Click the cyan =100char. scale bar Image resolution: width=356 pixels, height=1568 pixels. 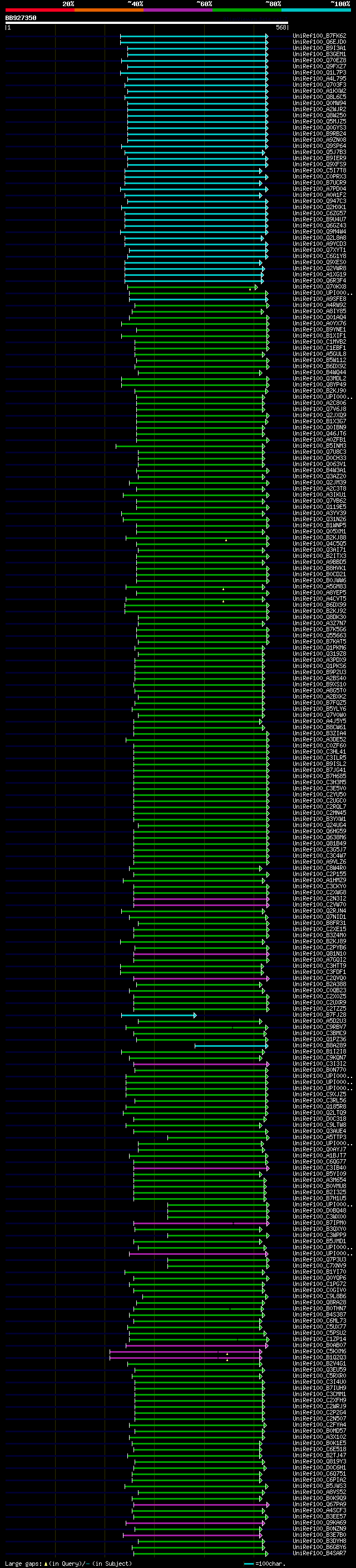click(x=248, y=1564)
